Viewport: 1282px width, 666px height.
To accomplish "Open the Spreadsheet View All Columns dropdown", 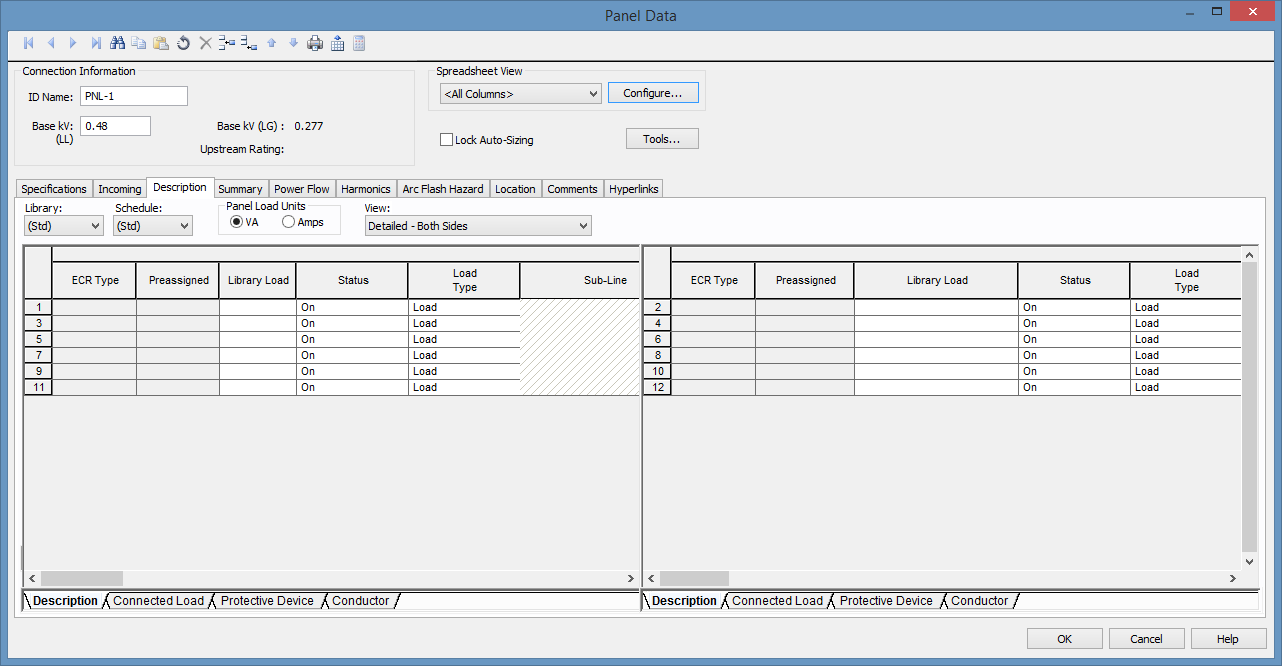I will pyautogui.click(x=520, y=94).
